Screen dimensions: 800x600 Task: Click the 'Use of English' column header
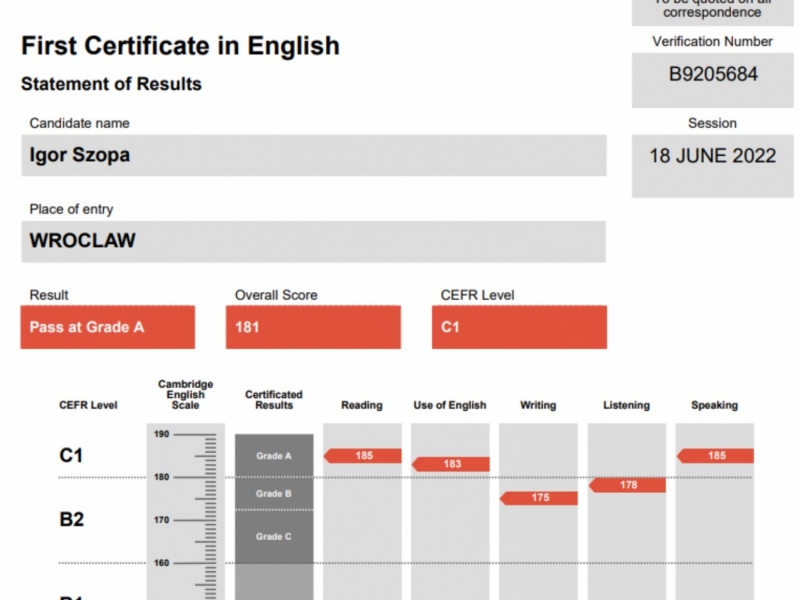tap(450, 405)
